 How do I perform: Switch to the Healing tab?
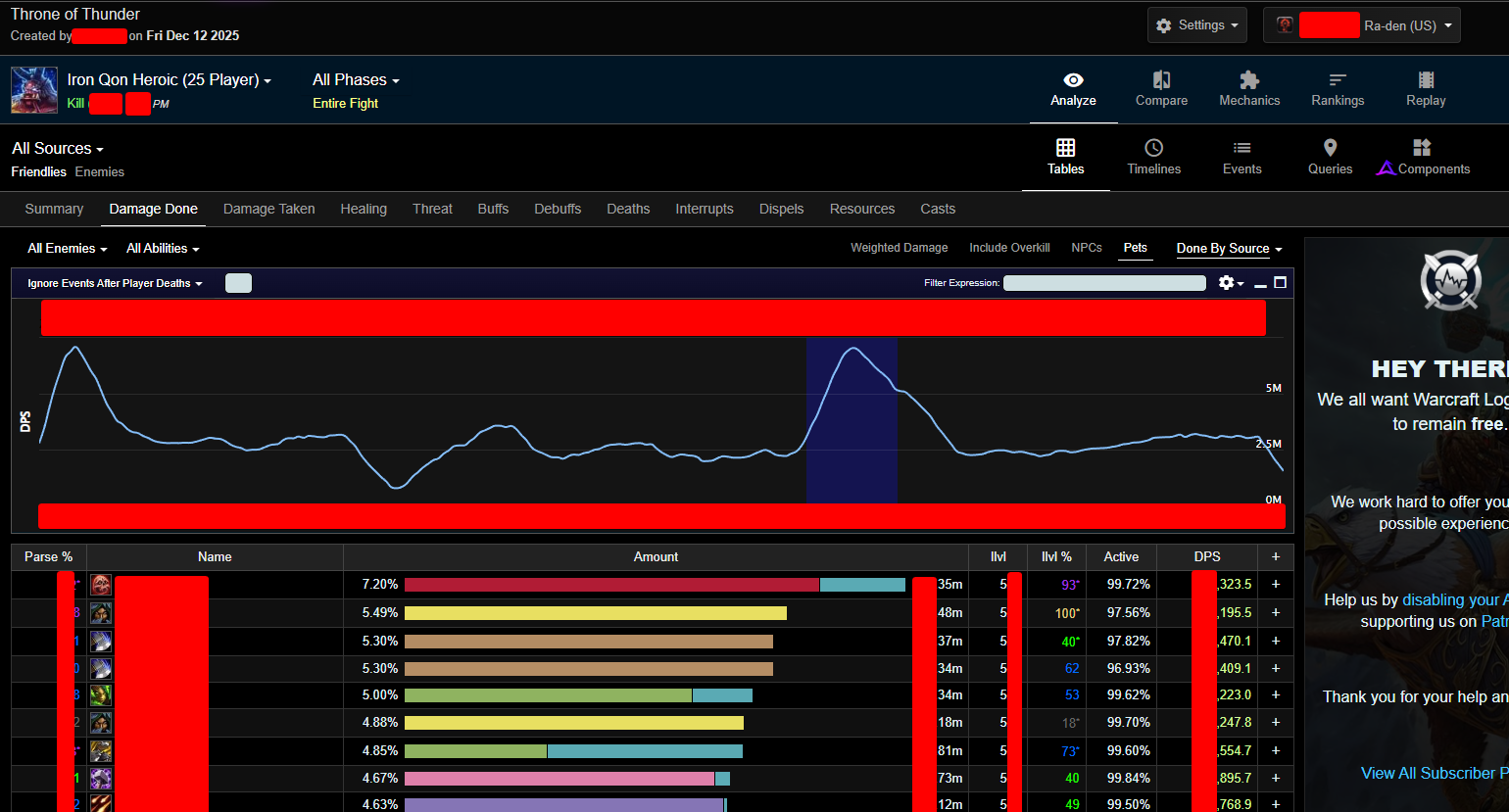pos(364,209)
